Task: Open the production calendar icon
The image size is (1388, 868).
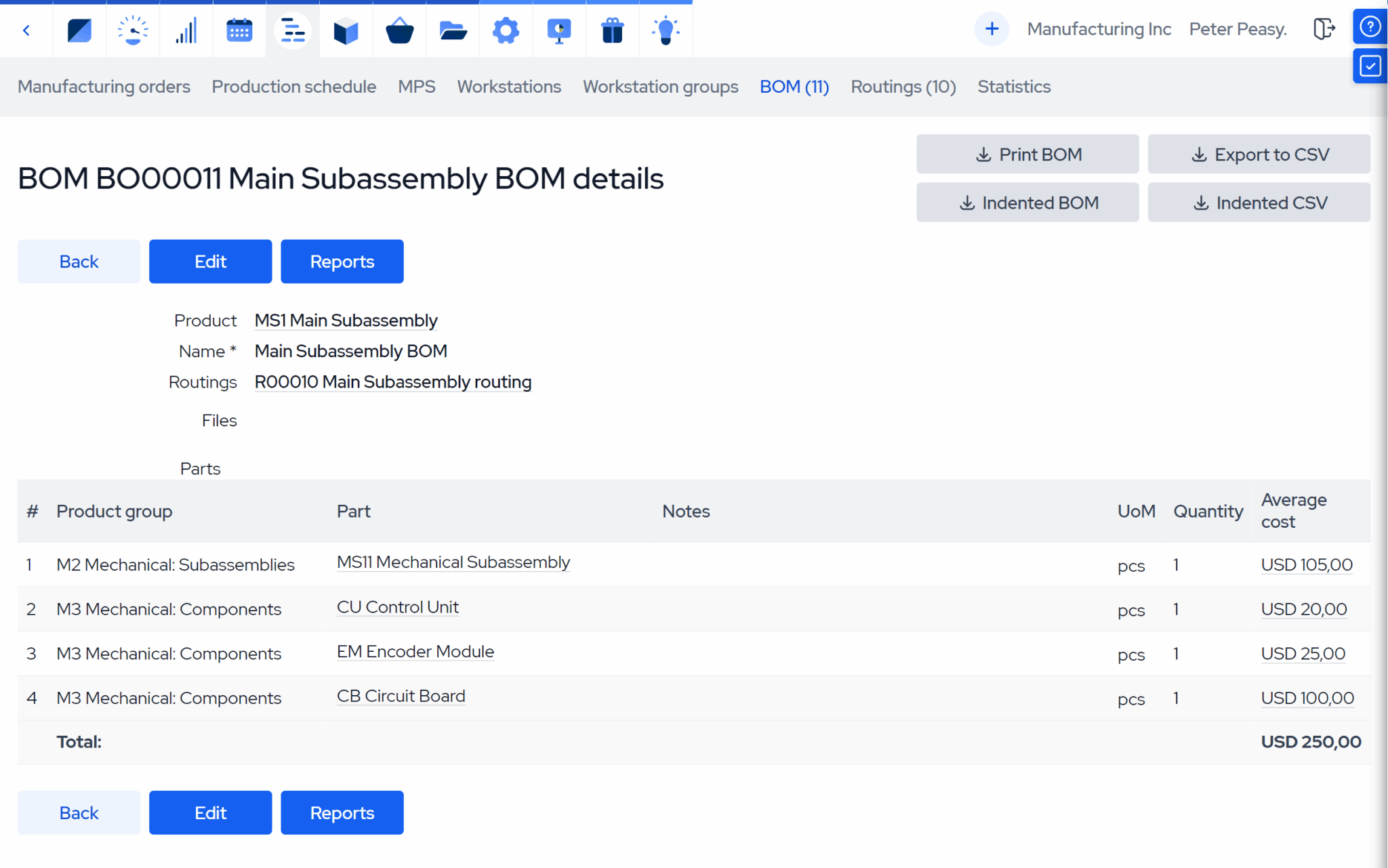Action: pos(239,30)
